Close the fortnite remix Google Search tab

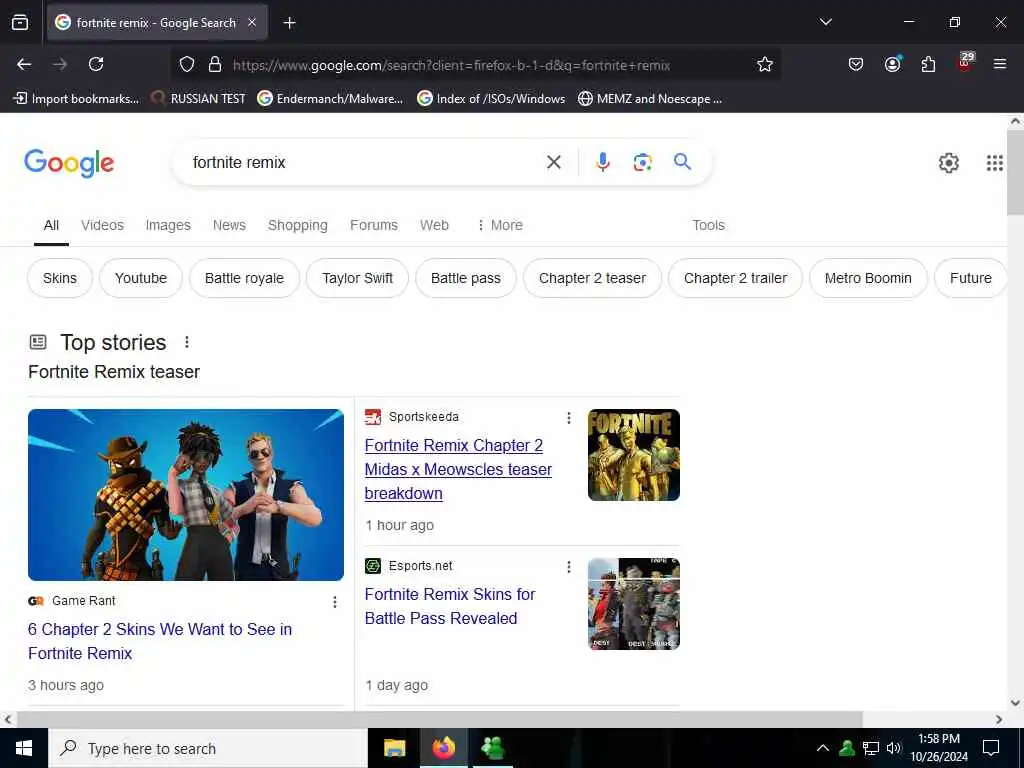(x=252, y=22)
